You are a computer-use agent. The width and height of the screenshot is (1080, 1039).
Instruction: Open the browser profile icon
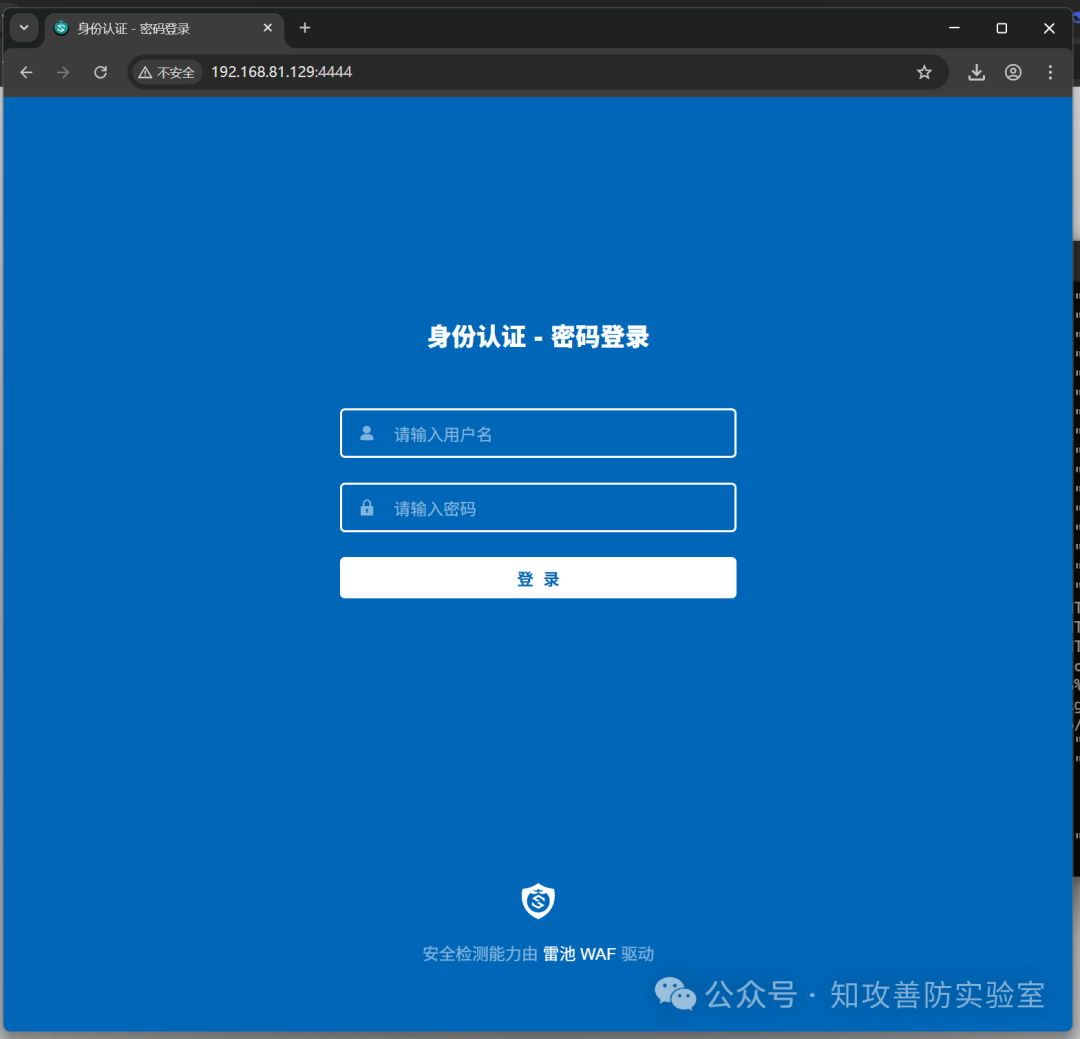pyautogui.click(x=1013, y=72)
